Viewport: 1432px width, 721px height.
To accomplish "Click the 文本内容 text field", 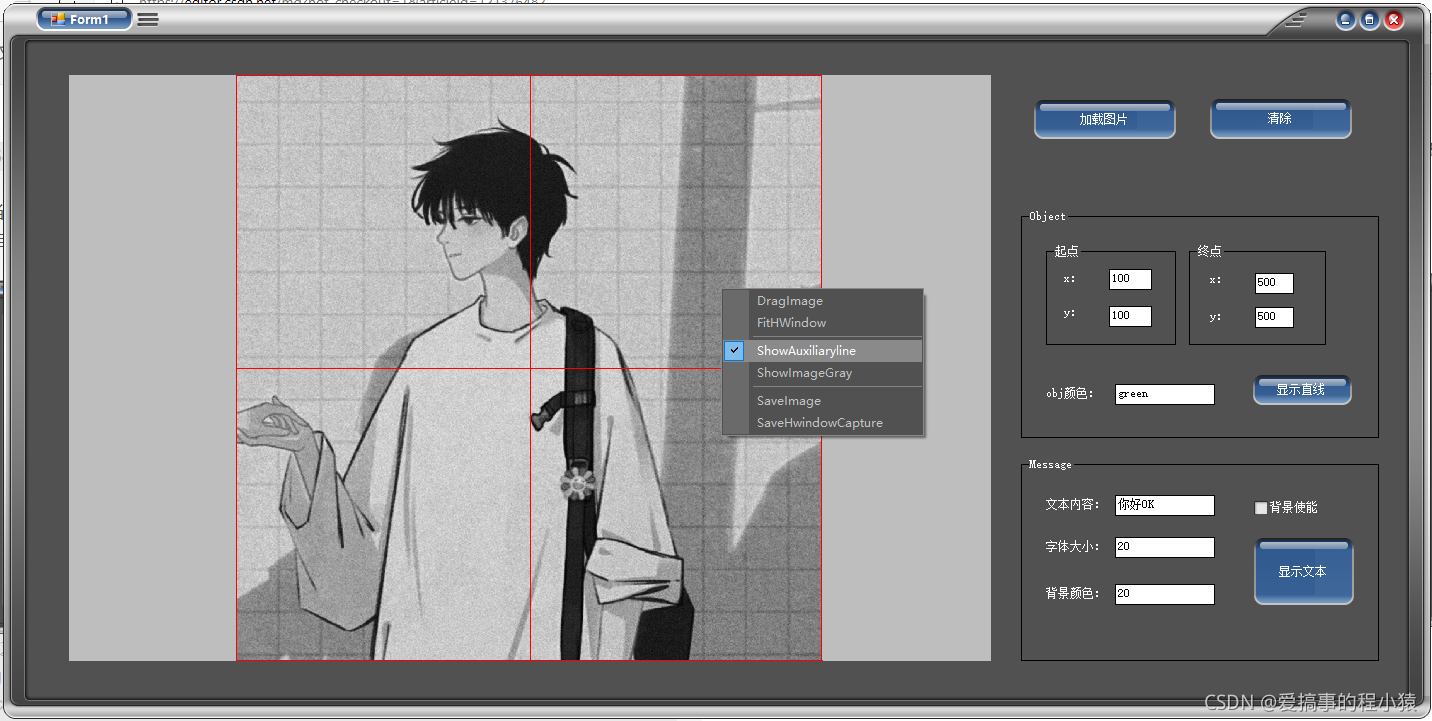I will tap(1165, 505).
